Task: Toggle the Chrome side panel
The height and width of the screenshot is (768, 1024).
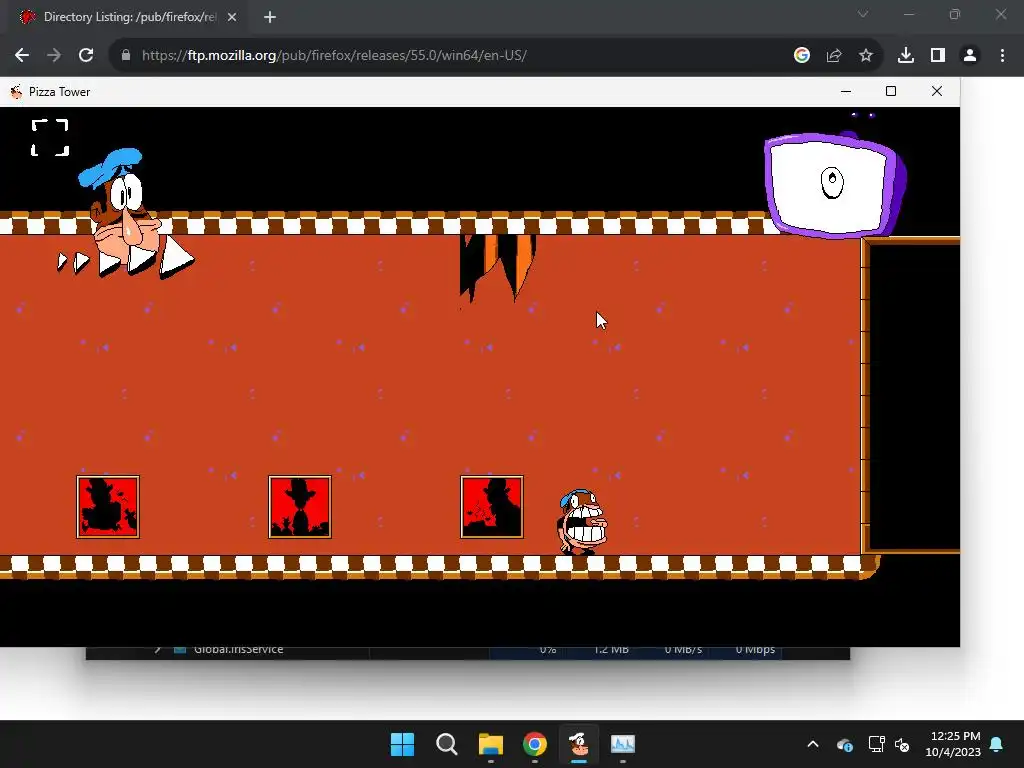Action: [938, 56]
